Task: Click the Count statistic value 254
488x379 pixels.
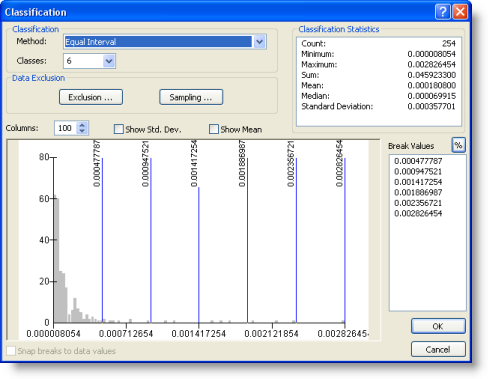Action: [x=449, y=43]
